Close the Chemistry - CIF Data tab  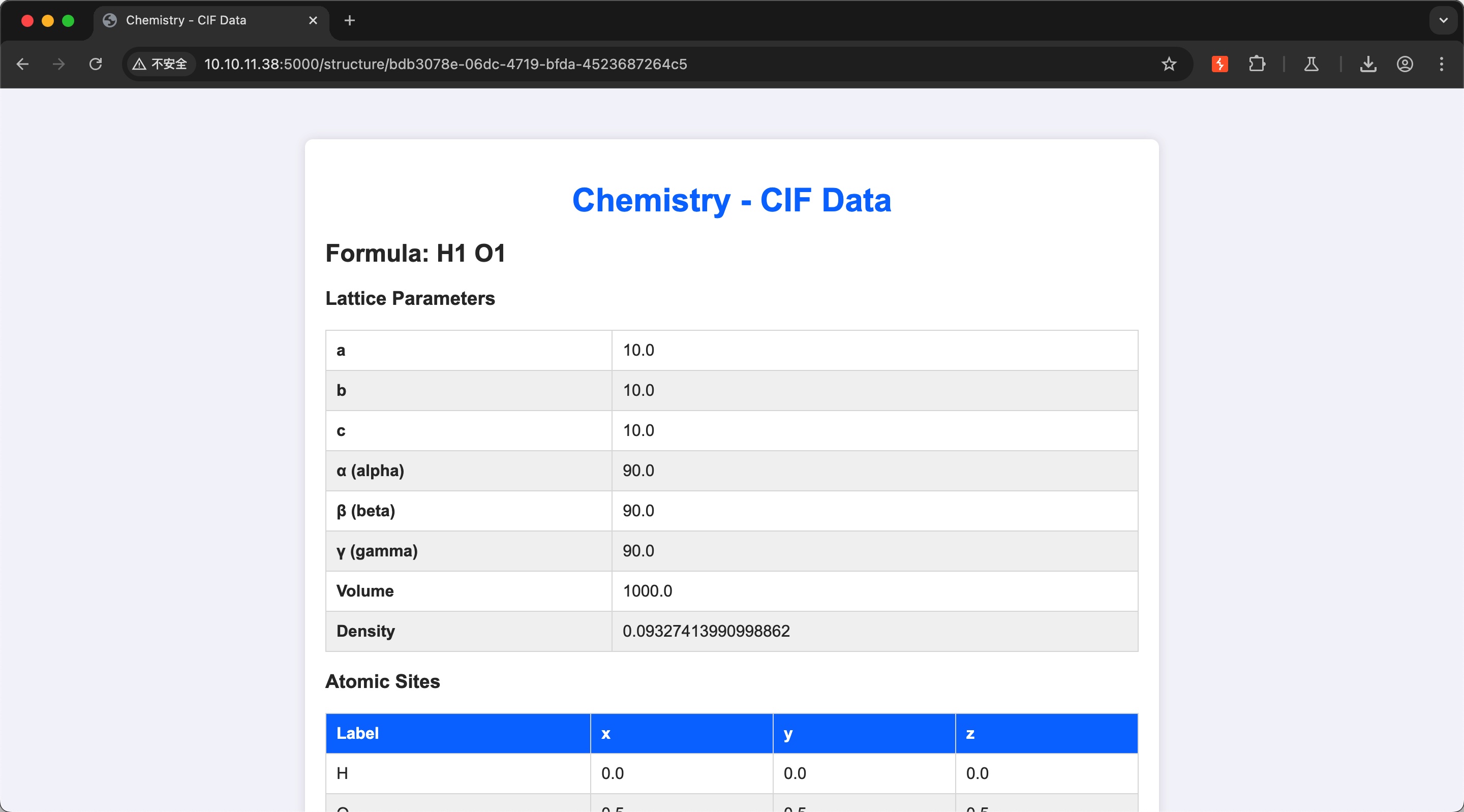tap(313, 20)
